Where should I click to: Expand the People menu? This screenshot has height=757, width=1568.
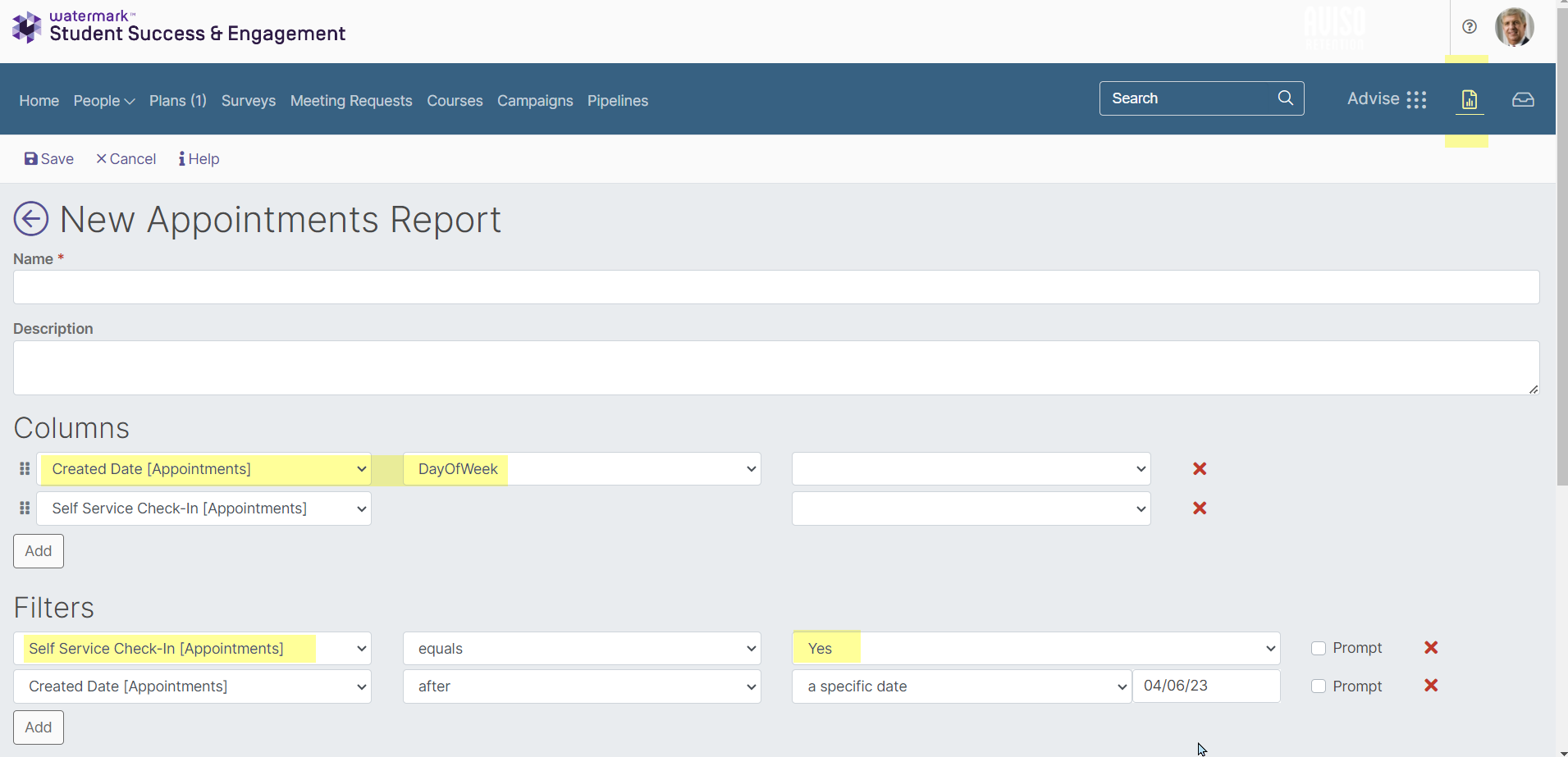point(103,101)
